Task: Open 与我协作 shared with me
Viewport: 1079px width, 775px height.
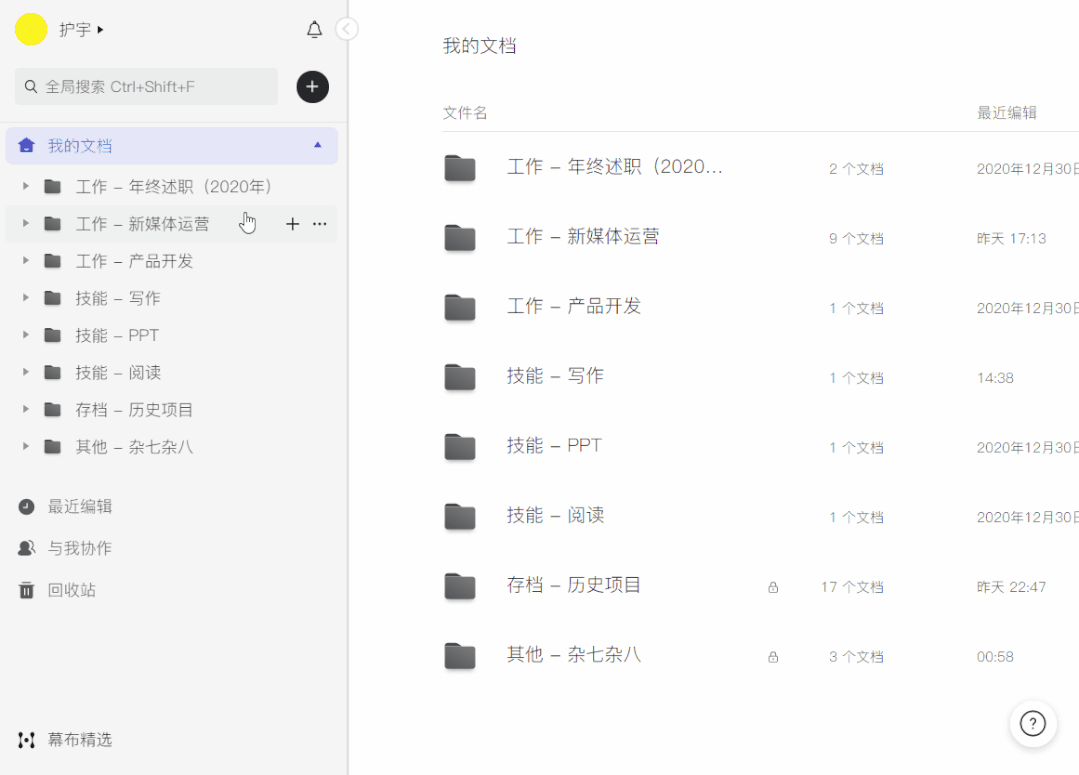Action: click(80, 549)
